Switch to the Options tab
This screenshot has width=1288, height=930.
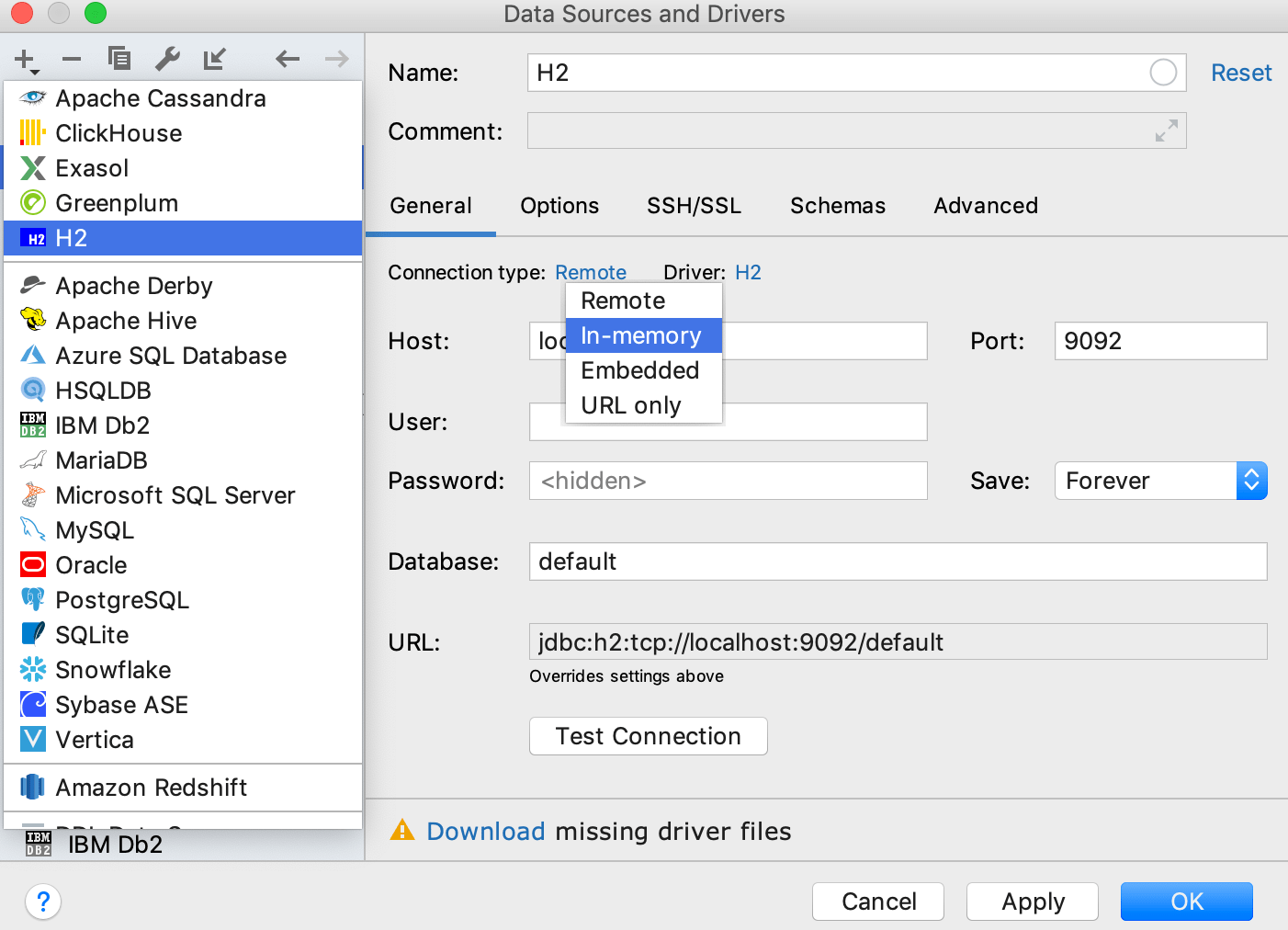[559, 206]
